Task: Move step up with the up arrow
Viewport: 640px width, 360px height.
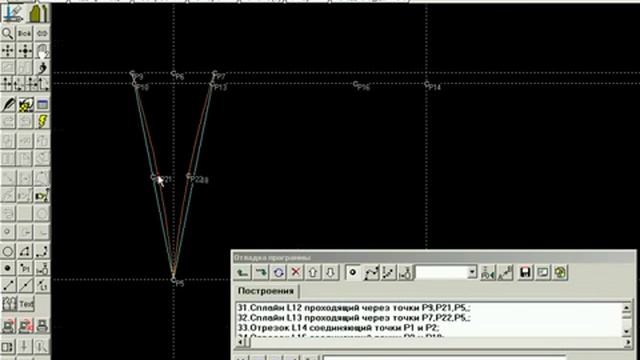Action: pos(313,272)
